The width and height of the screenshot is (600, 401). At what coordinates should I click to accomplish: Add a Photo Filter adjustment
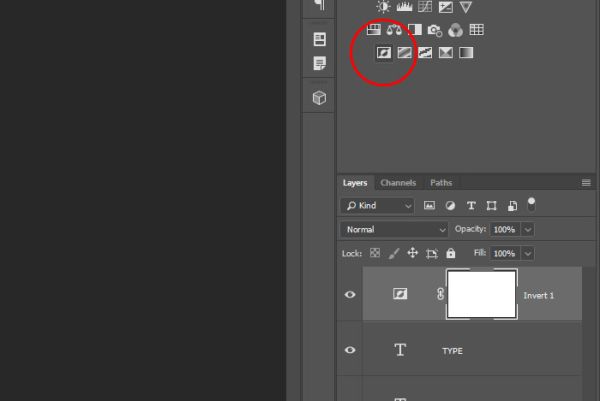coord(435,30)
